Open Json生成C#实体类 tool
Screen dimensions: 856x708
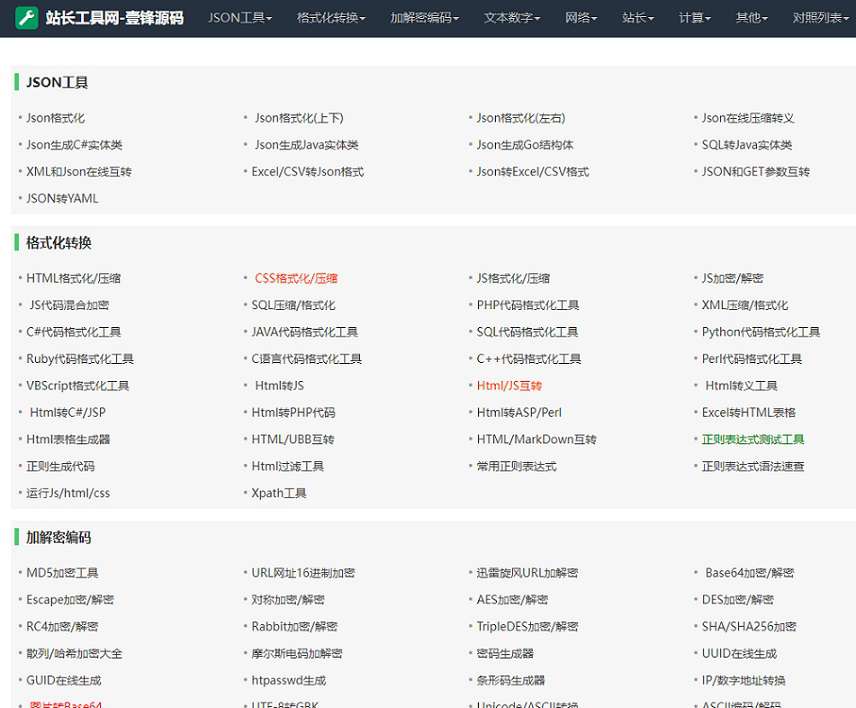[74, 145]
